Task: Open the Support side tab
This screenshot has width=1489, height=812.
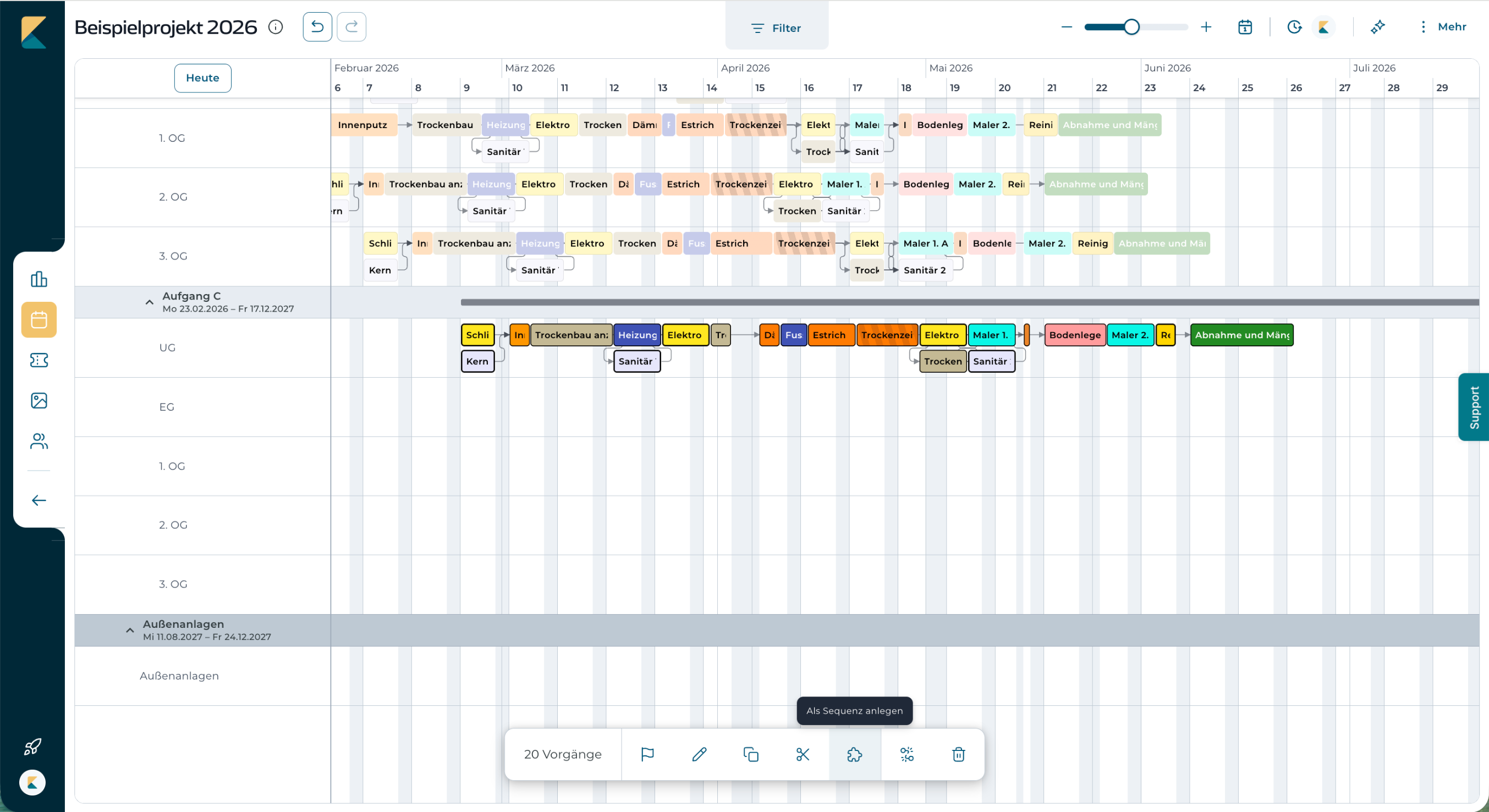Action: [x=1474, y=407]
